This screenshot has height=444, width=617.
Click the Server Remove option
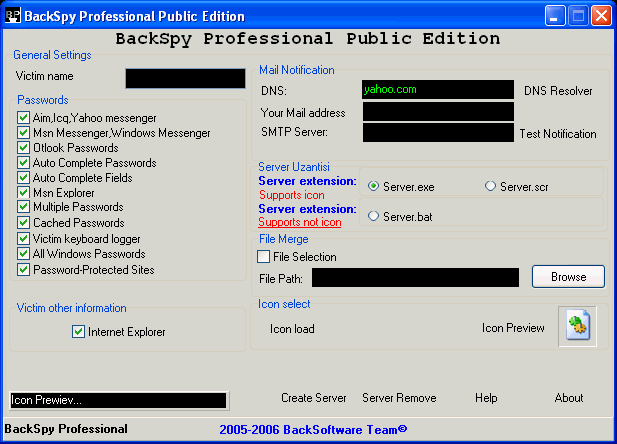point(399,398)
